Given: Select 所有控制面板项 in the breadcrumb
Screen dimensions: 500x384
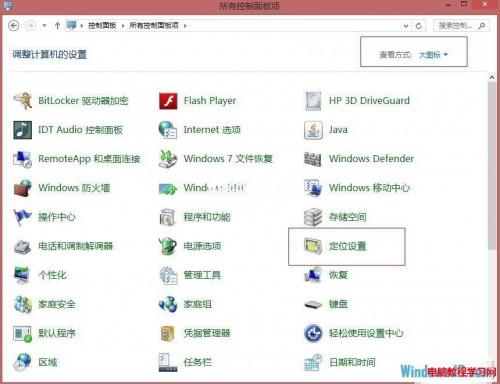Looking at the screenshot, I should (x=154, y=26).
